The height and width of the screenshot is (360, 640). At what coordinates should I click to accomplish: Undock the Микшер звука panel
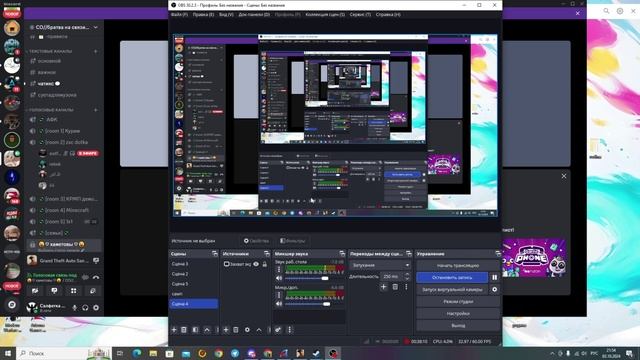(342, 253)
